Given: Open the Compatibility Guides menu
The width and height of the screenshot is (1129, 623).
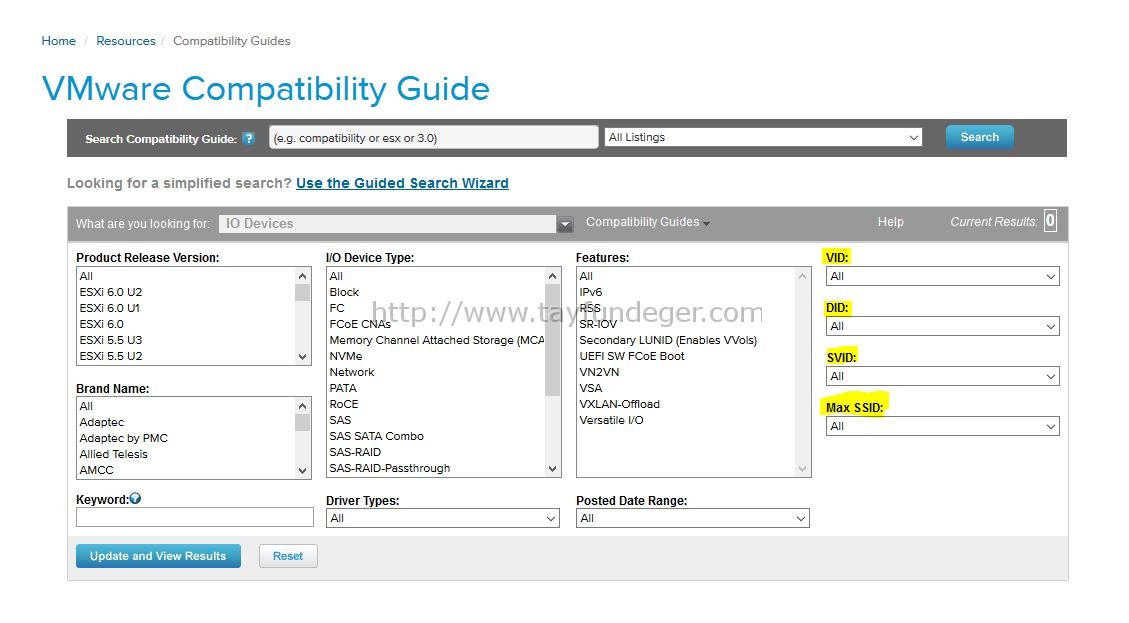Looking at the screenshot, I should (x=647, y=222).
